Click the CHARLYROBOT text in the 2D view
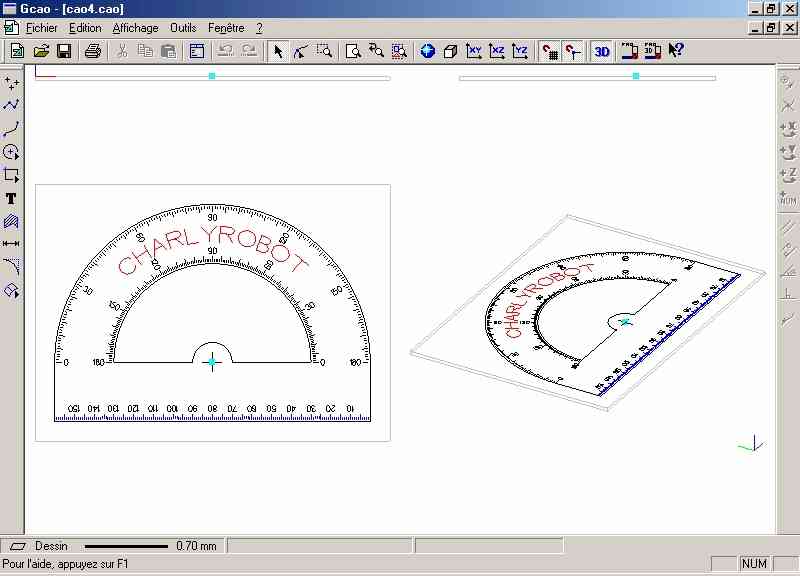 (x=213, y=250)
